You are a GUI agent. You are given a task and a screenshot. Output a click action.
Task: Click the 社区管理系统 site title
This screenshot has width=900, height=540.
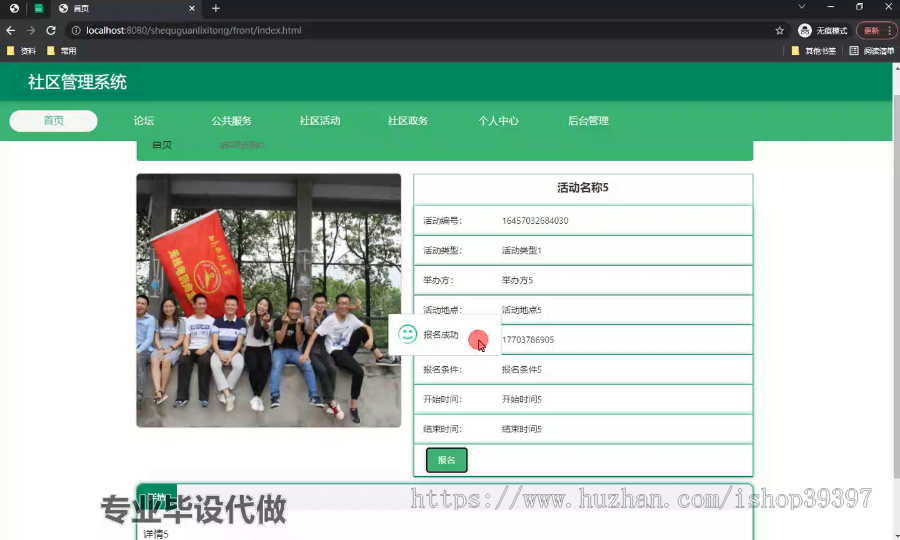[x=77, y=82]
